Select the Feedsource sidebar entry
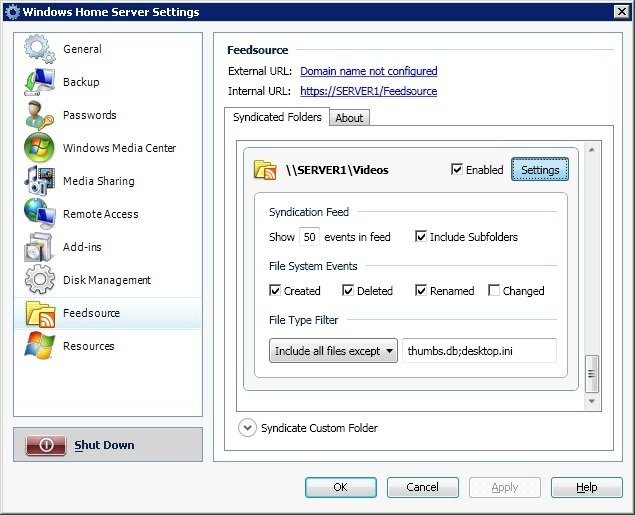 tap(108, 313)
